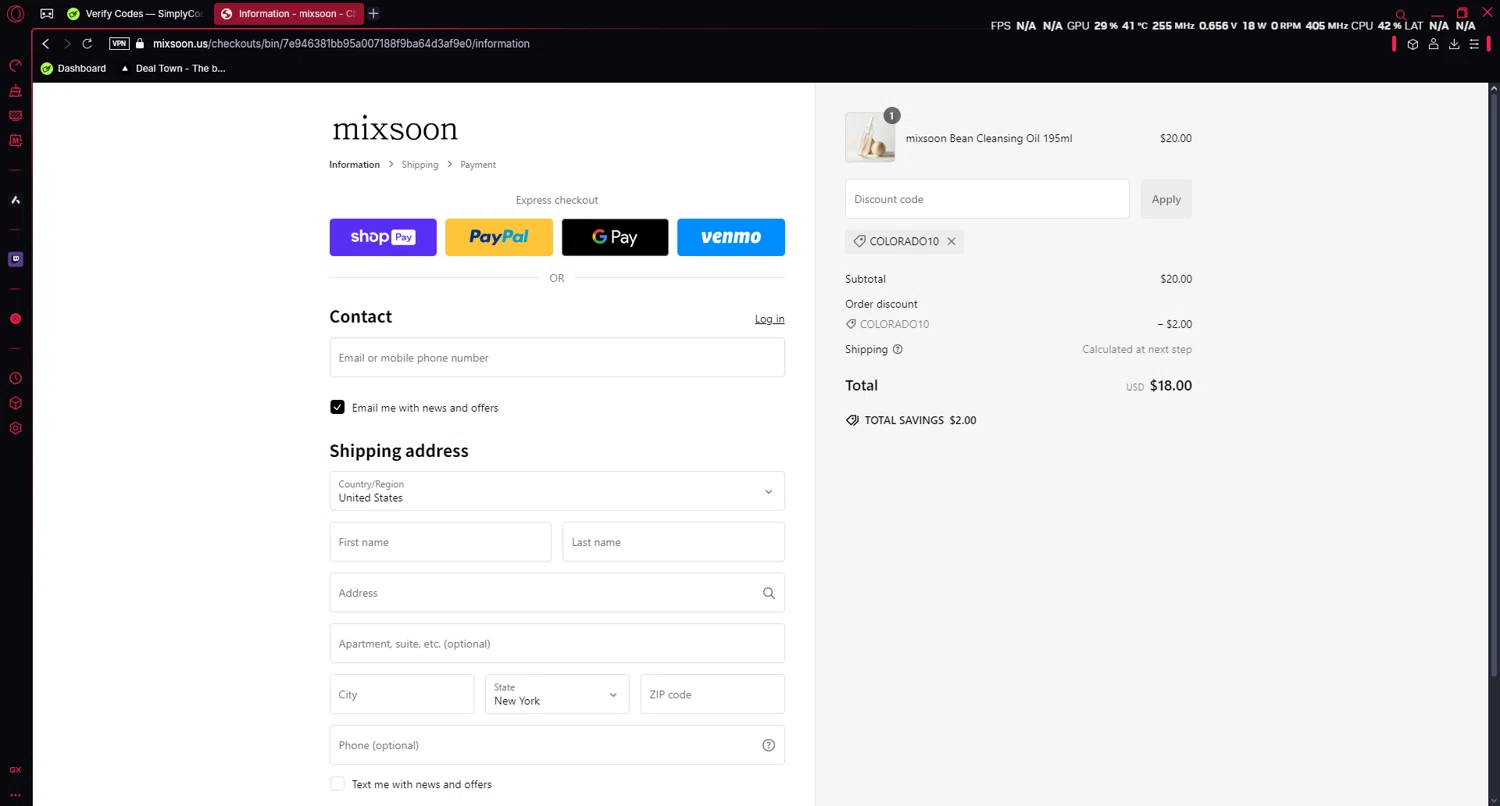Click the Information breadcrumb step
This screenshot has width=1500, height=806.
[x=354, y=165]
